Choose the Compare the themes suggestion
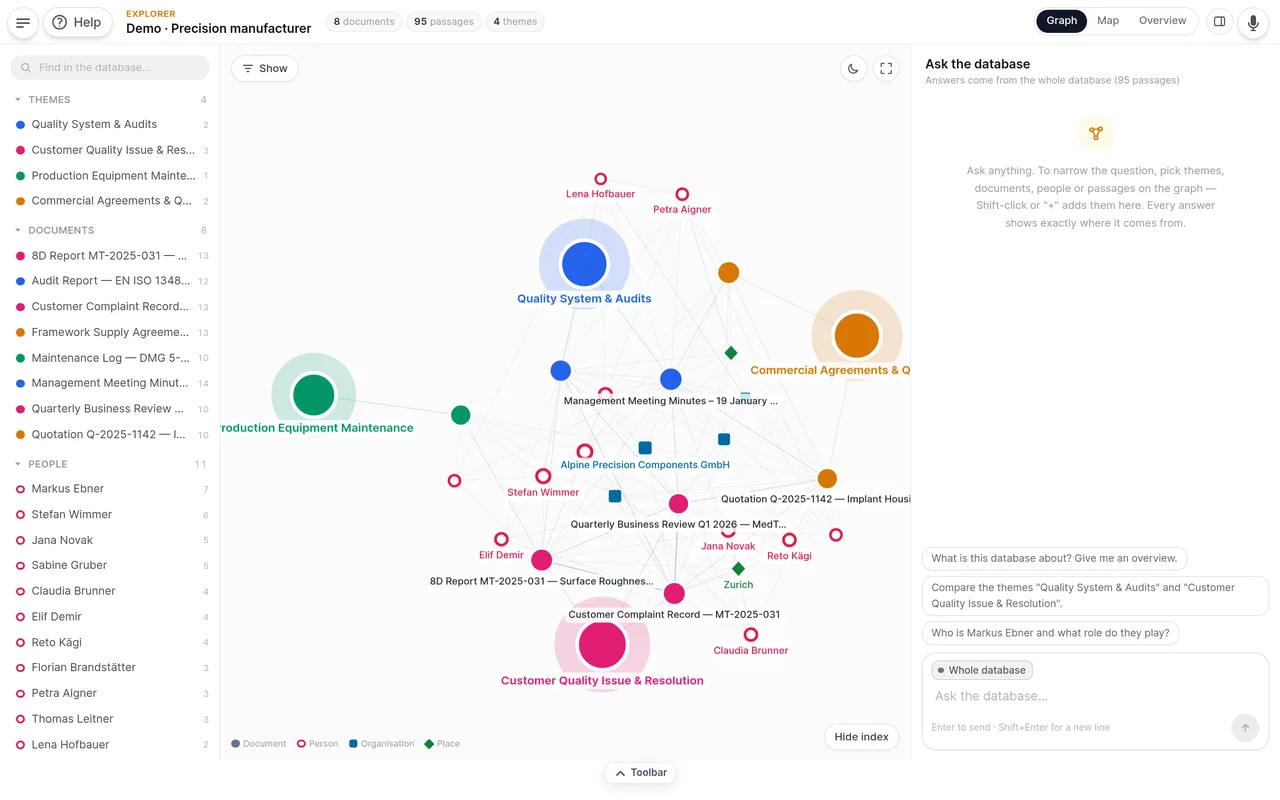The height and width of the screenshot is (800, 1280). (x=1095, y=596)
